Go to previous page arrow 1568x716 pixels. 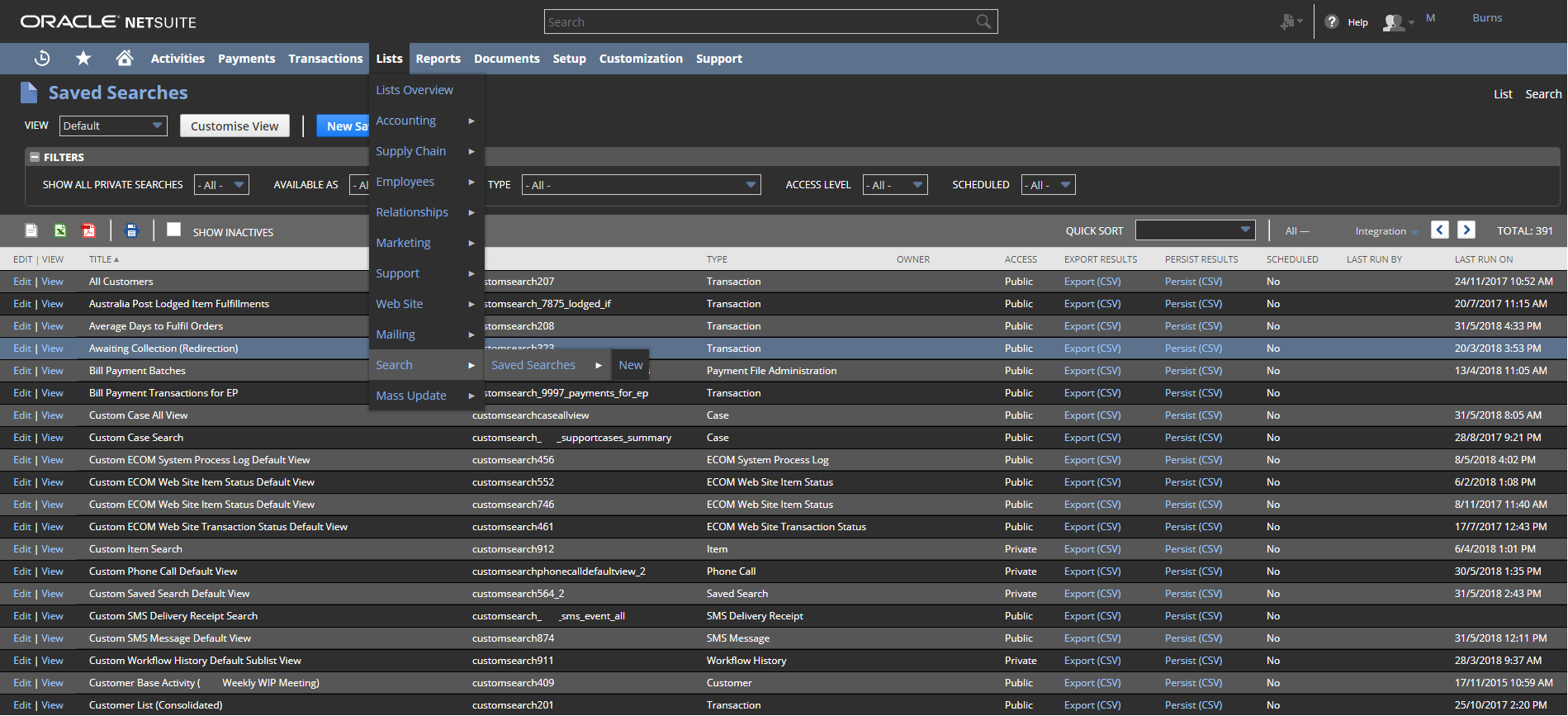click(1440, 230)
